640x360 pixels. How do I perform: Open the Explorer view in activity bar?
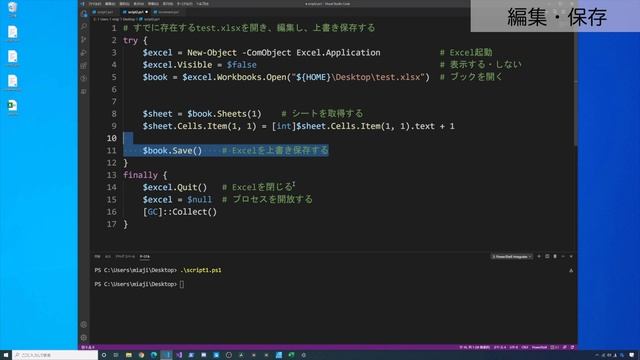(84, 13)
